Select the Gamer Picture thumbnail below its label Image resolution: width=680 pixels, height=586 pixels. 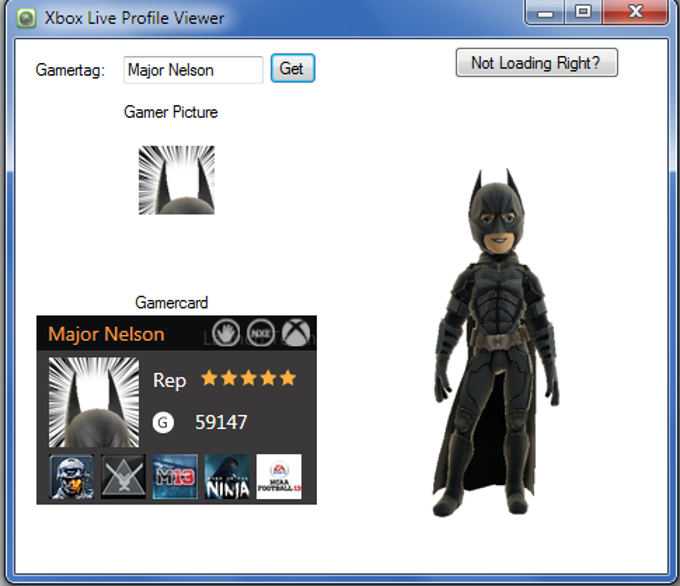point(177,180)
